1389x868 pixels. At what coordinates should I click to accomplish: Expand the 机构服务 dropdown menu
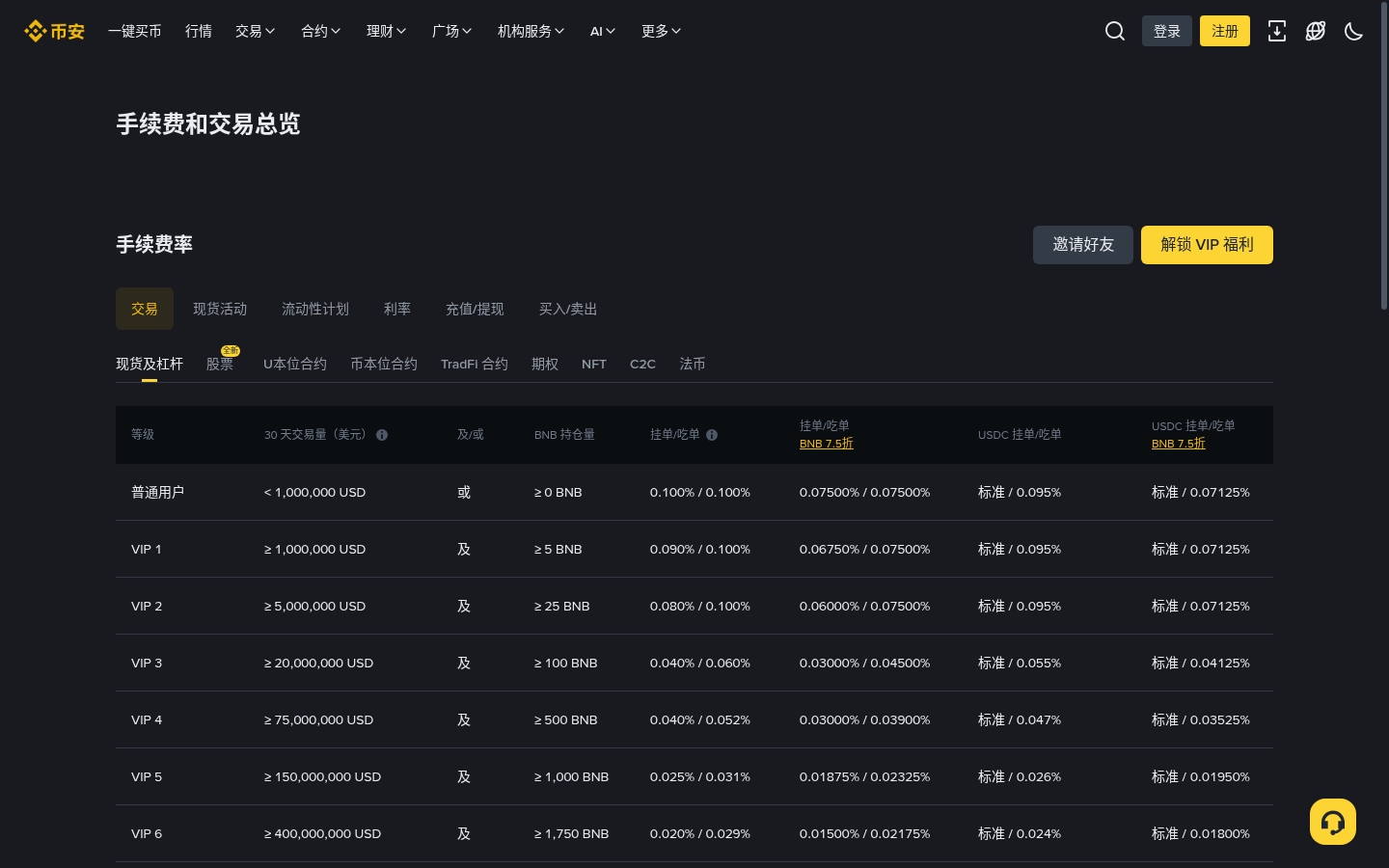(531, 31)
